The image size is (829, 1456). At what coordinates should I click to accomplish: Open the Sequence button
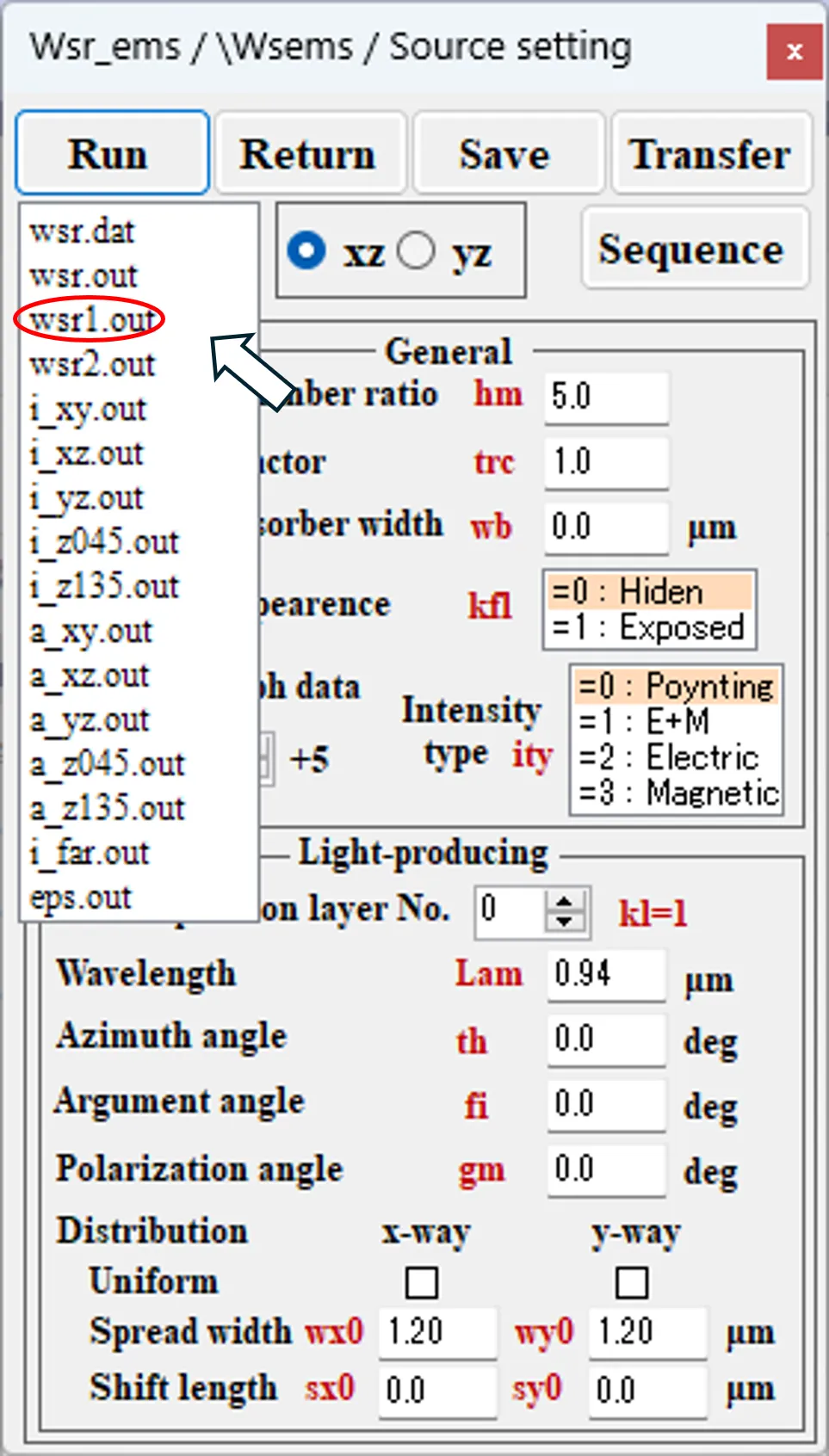pos(695,249)
